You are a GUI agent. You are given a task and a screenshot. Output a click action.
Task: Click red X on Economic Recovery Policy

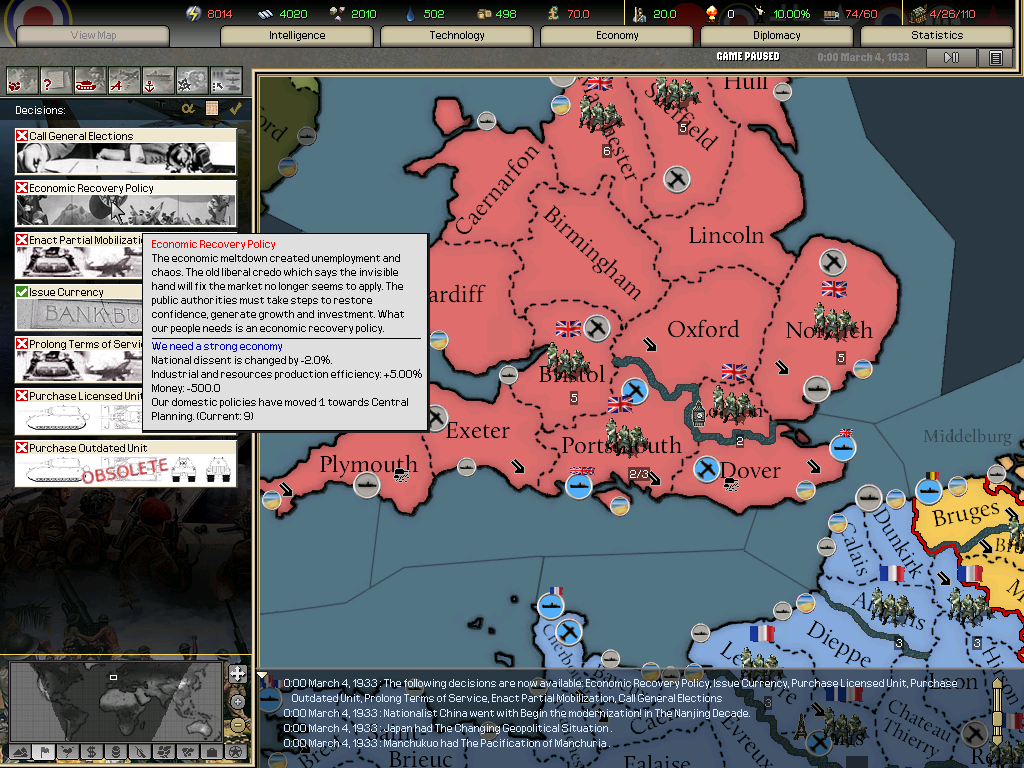pos(22,187)
